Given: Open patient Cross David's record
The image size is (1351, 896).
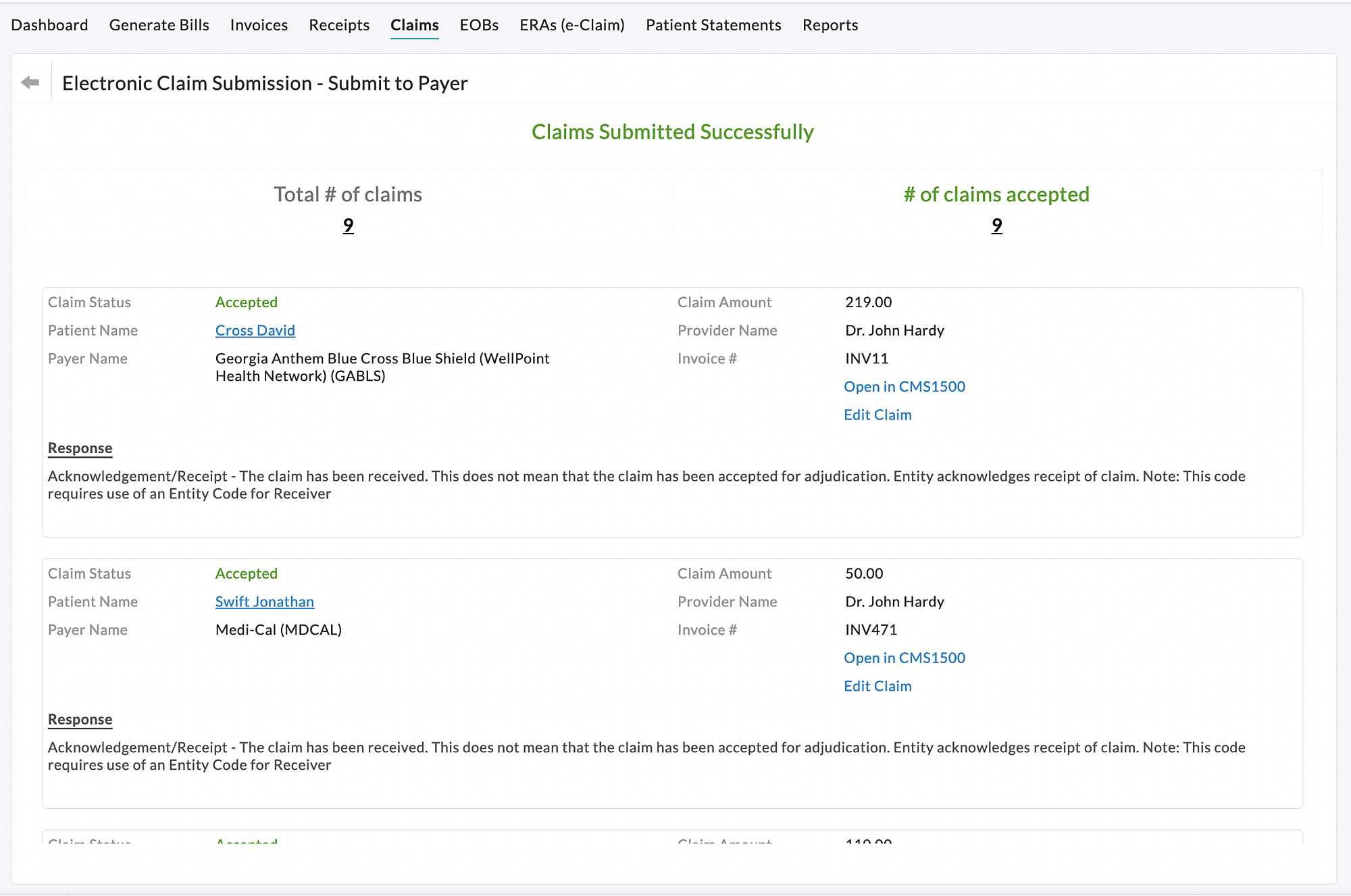Looking at the screenshot, I should [255, 330].
